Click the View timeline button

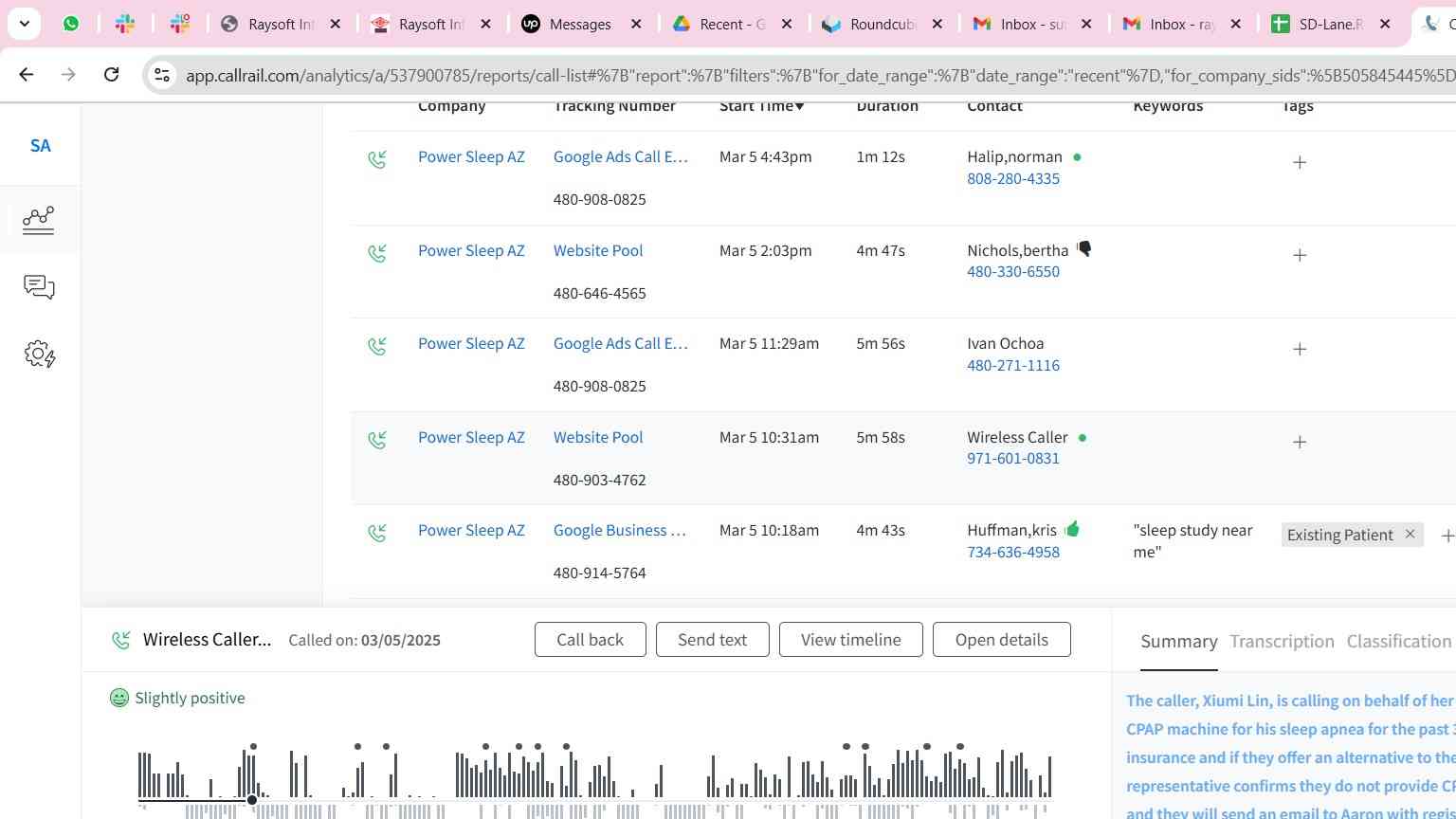(x=851, y=640)
